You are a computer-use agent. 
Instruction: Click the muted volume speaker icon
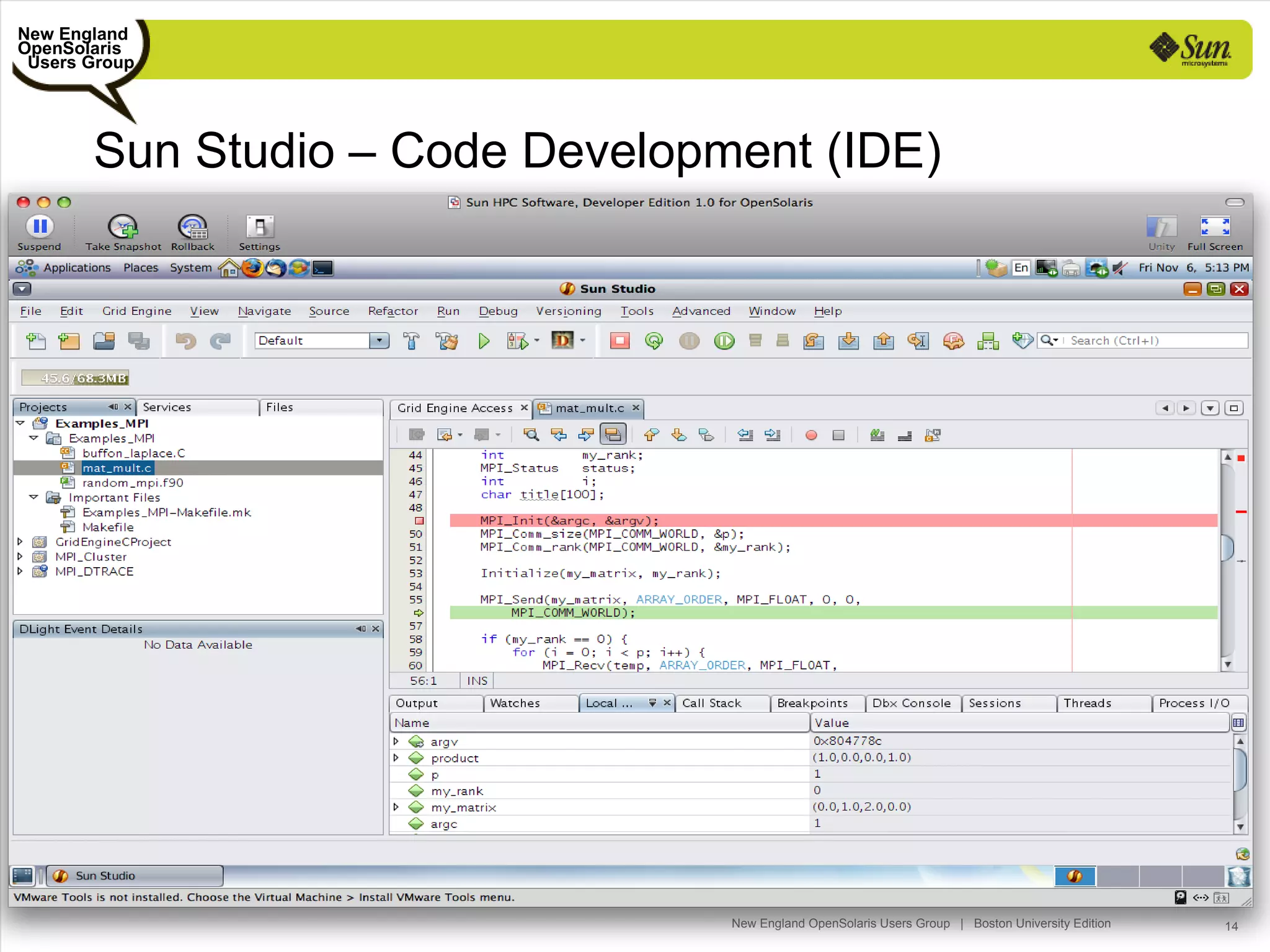(x=1120, y=268)
